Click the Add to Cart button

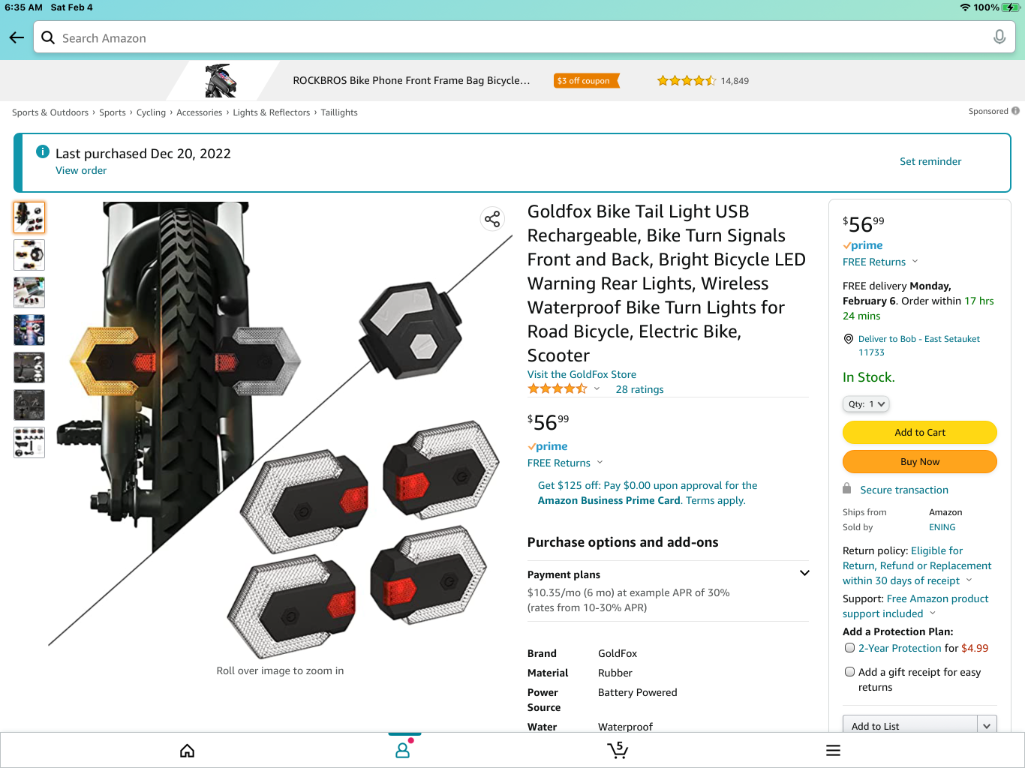[x=920, y=432]
